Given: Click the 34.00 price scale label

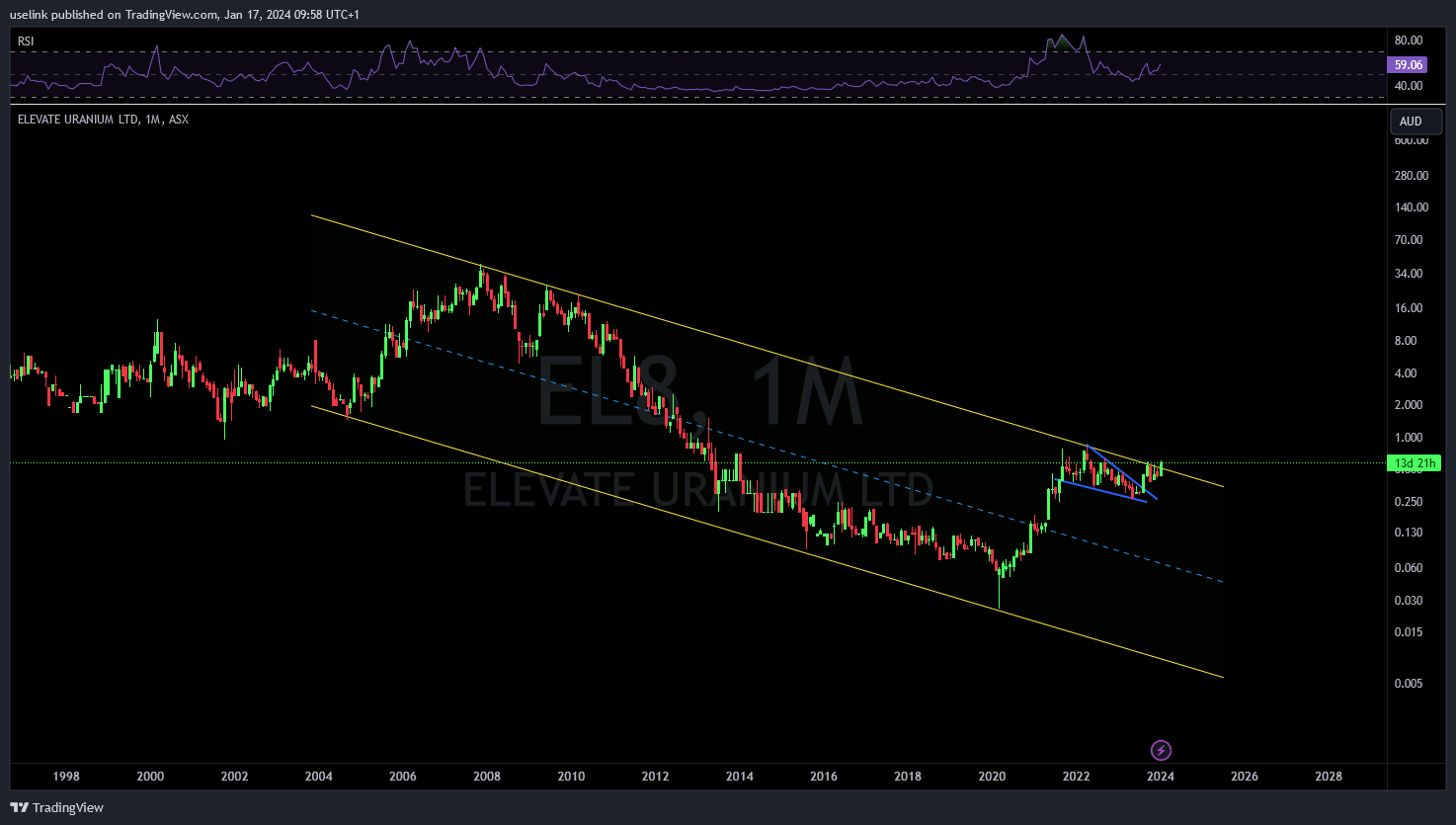Looking at the screenshot, I should (1408, 274).
